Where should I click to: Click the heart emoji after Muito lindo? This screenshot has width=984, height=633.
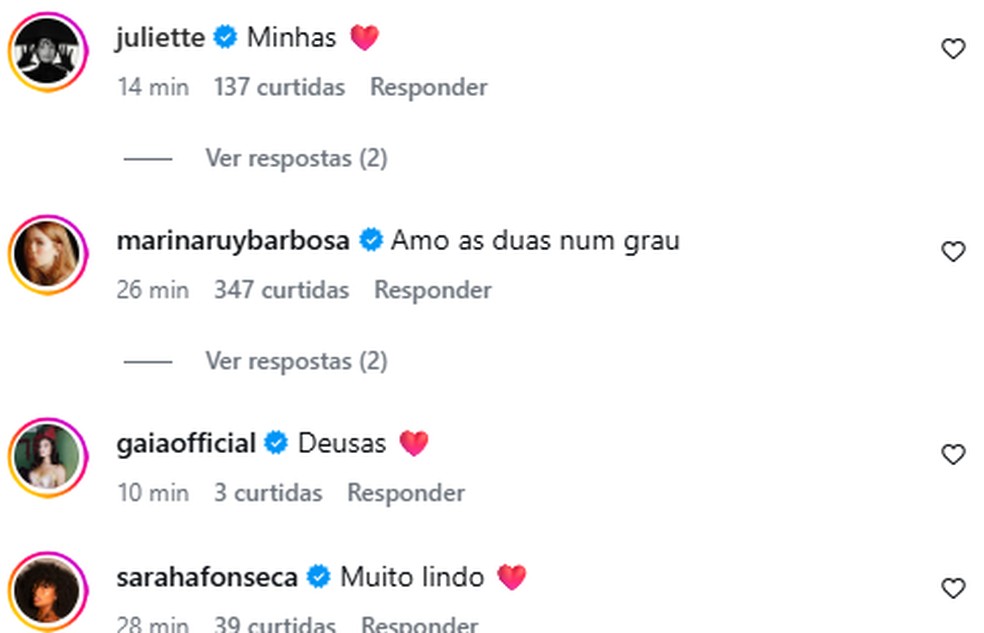pyautogui.click(x=512, y=576)
